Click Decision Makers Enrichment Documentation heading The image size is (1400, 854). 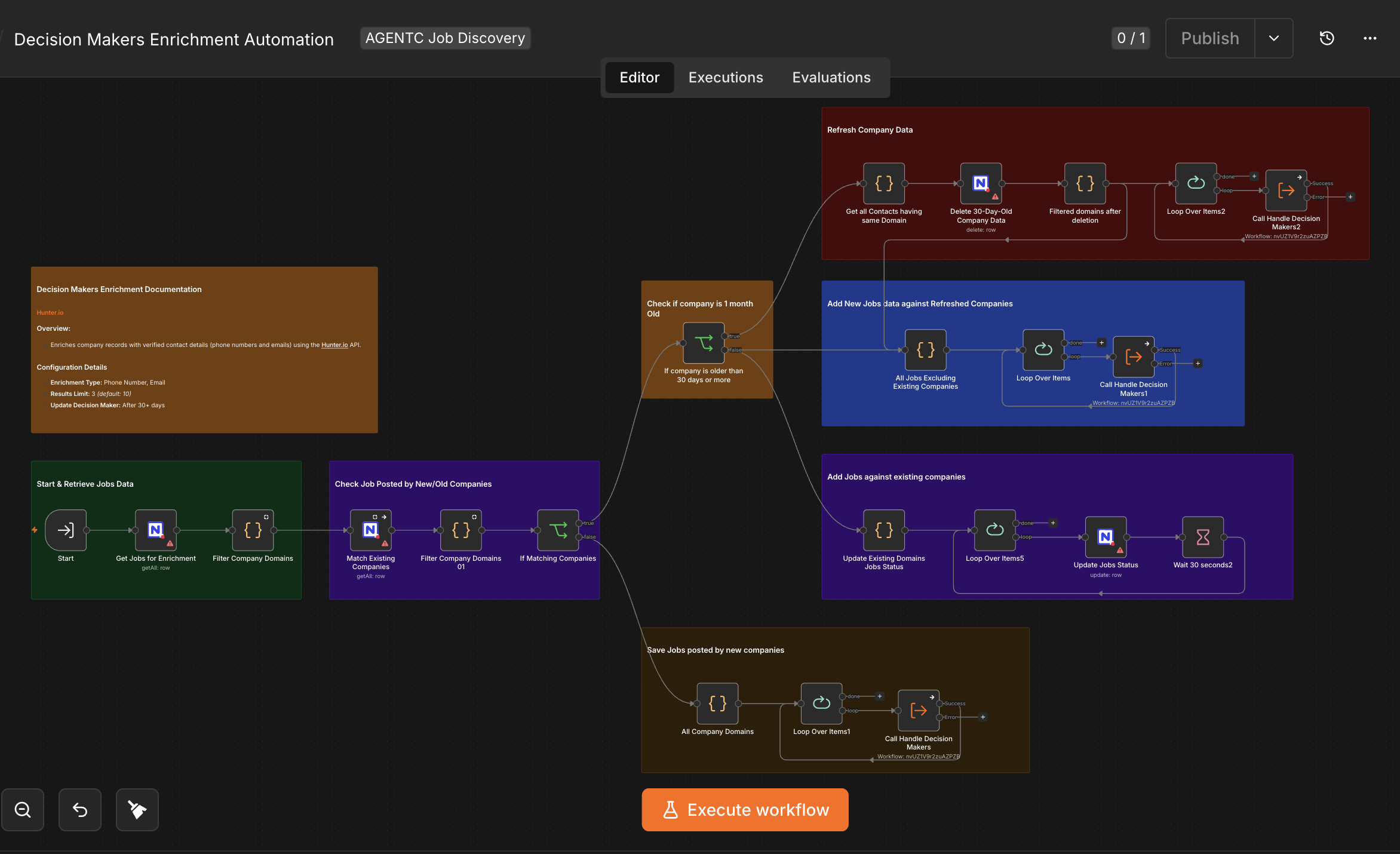119,289
